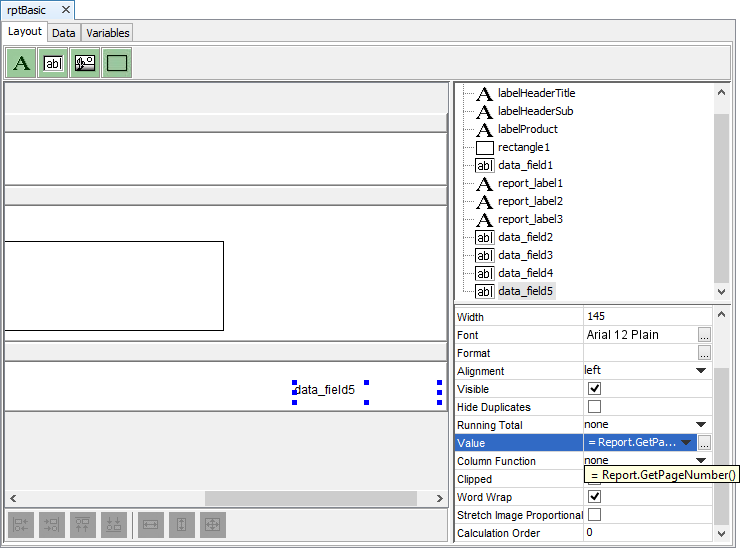740x548 pixels.
Task: Select the rectangle shape tool
Action: point(117,63)
